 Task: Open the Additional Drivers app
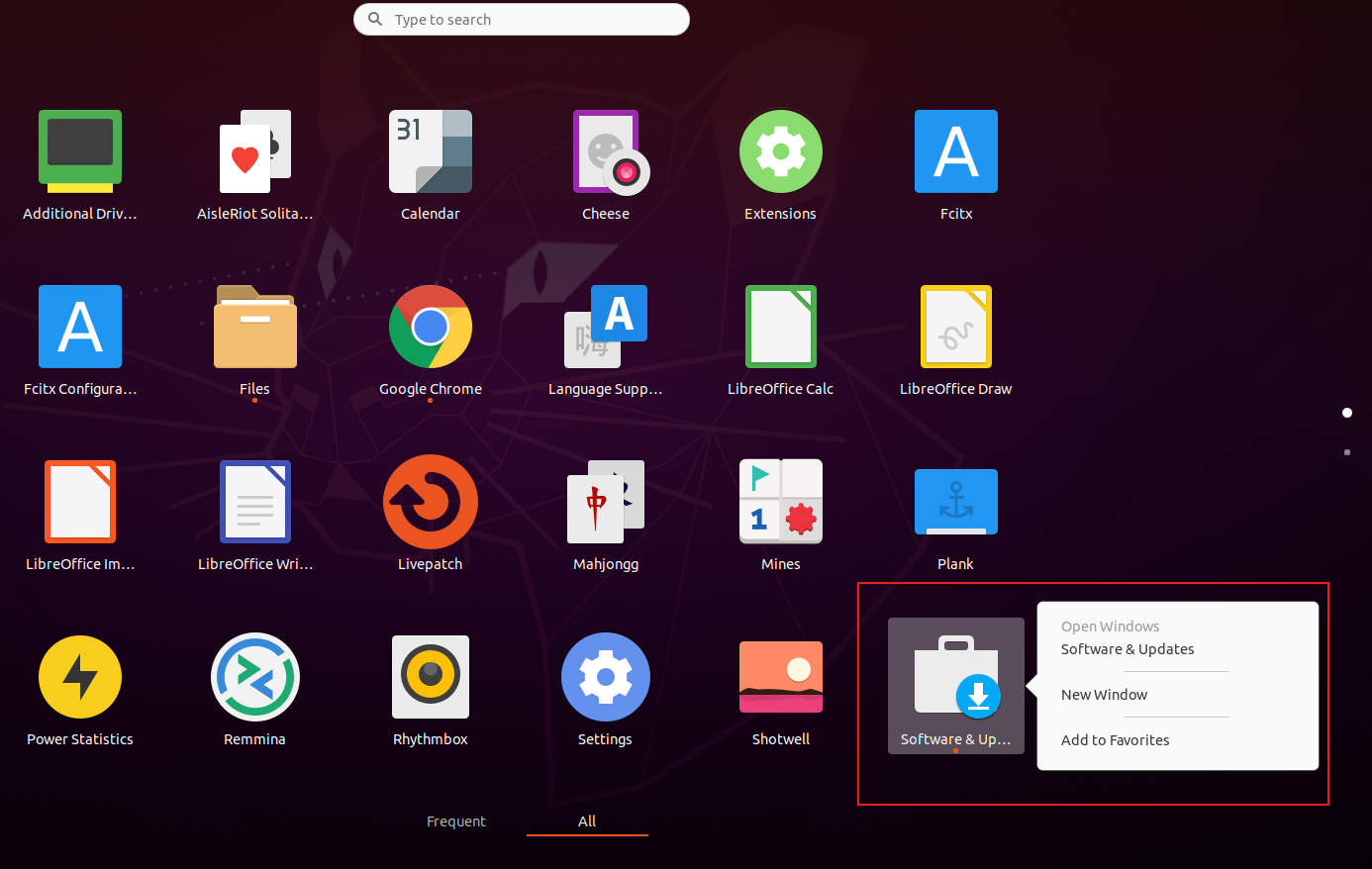point(80,151)
